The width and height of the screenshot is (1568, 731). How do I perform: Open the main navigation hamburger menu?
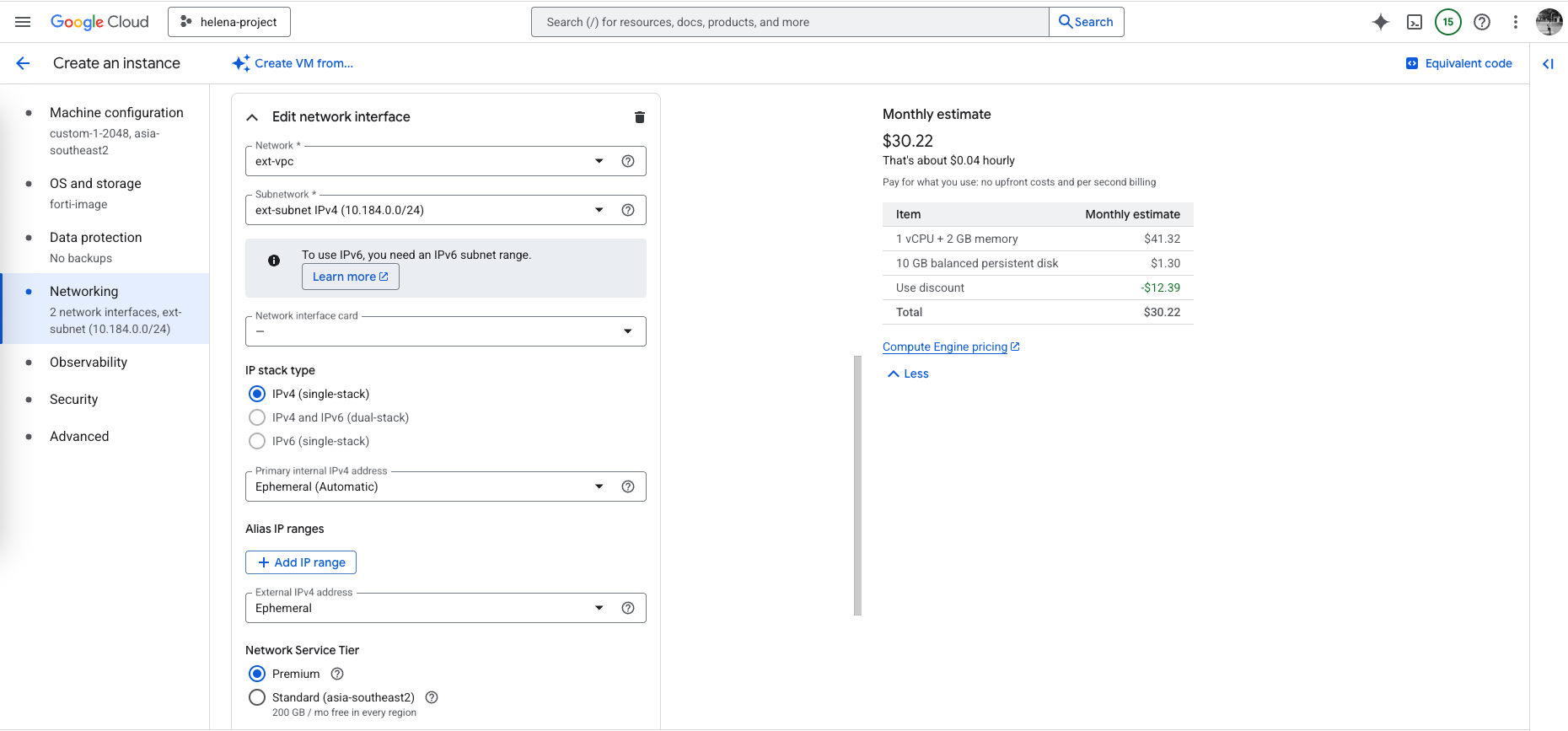tap(23, 22)
